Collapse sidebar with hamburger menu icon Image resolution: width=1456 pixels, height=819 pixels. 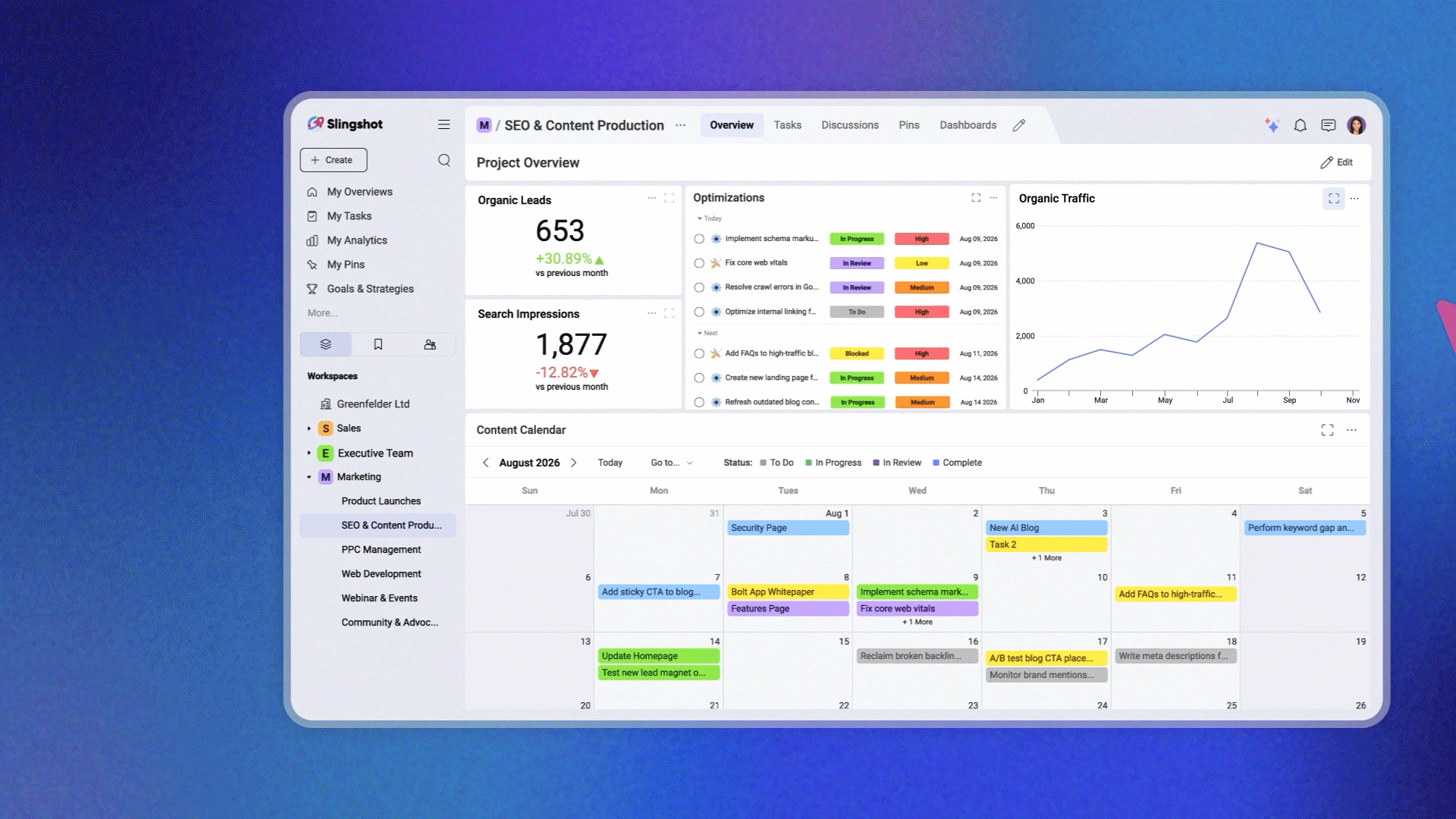444,124
